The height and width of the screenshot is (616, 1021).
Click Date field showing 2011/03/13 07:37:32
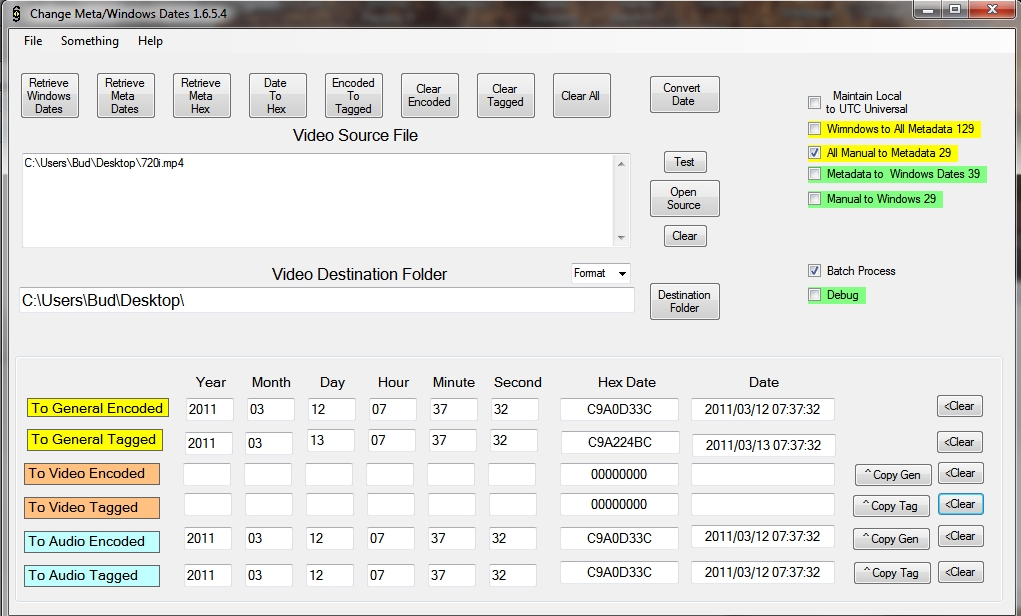pyautogui.click(x=763, y=445)
